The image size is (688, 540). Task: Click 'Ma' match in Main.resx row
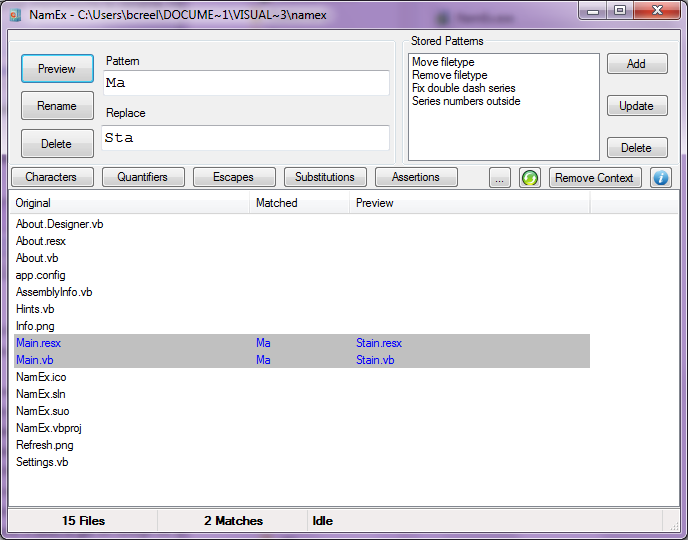click(x=263, y=343)
